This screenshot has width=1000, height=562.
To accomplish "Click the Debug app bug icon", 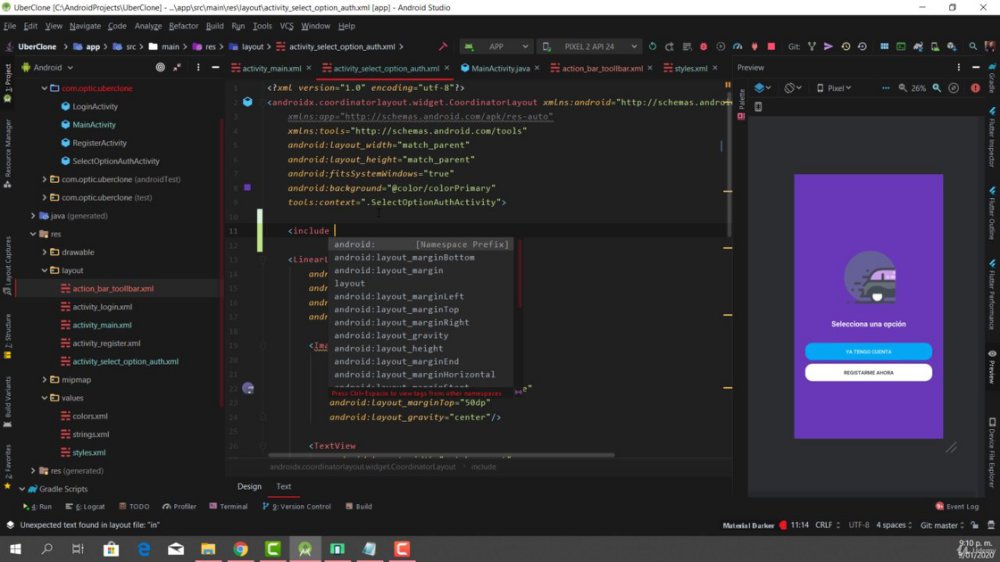I will pyautogui.click(x=703, y=47).
